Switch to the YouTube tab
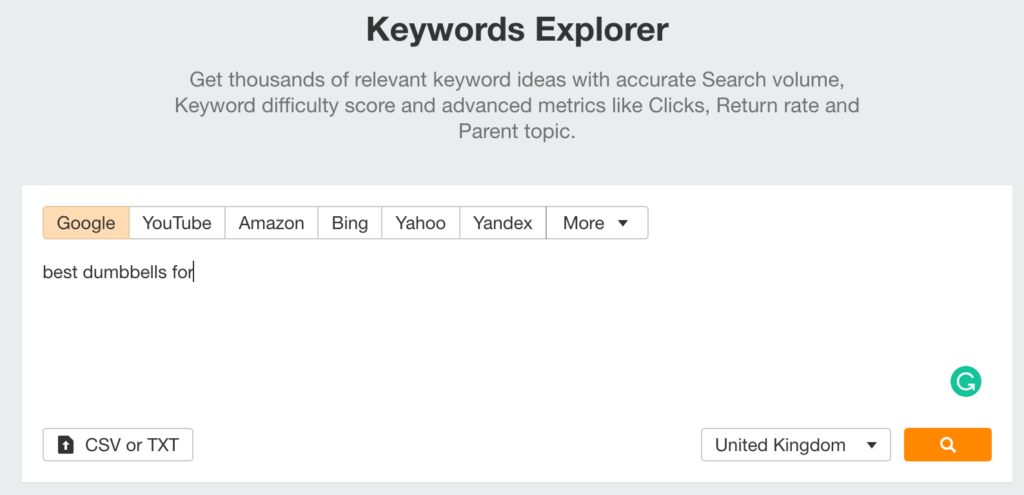The width and height of the screenshot is (1024, 495). 177,223
